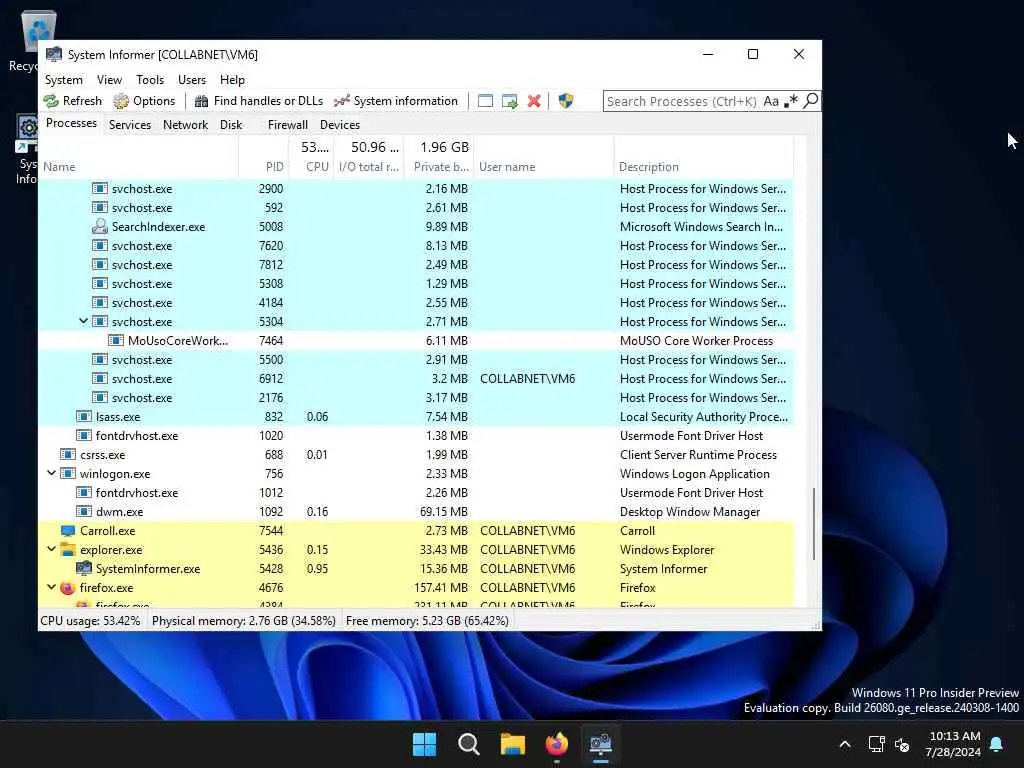Select svchost.exe with PID 2900
The width and height of the screenshot is (1024, 768).
tap(416, 188)
